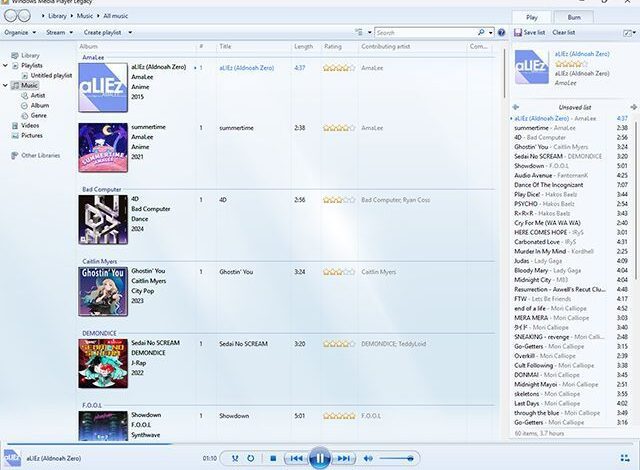Click the Pause button
This screenshot has height=470, width=640.
tap(320, 458)
